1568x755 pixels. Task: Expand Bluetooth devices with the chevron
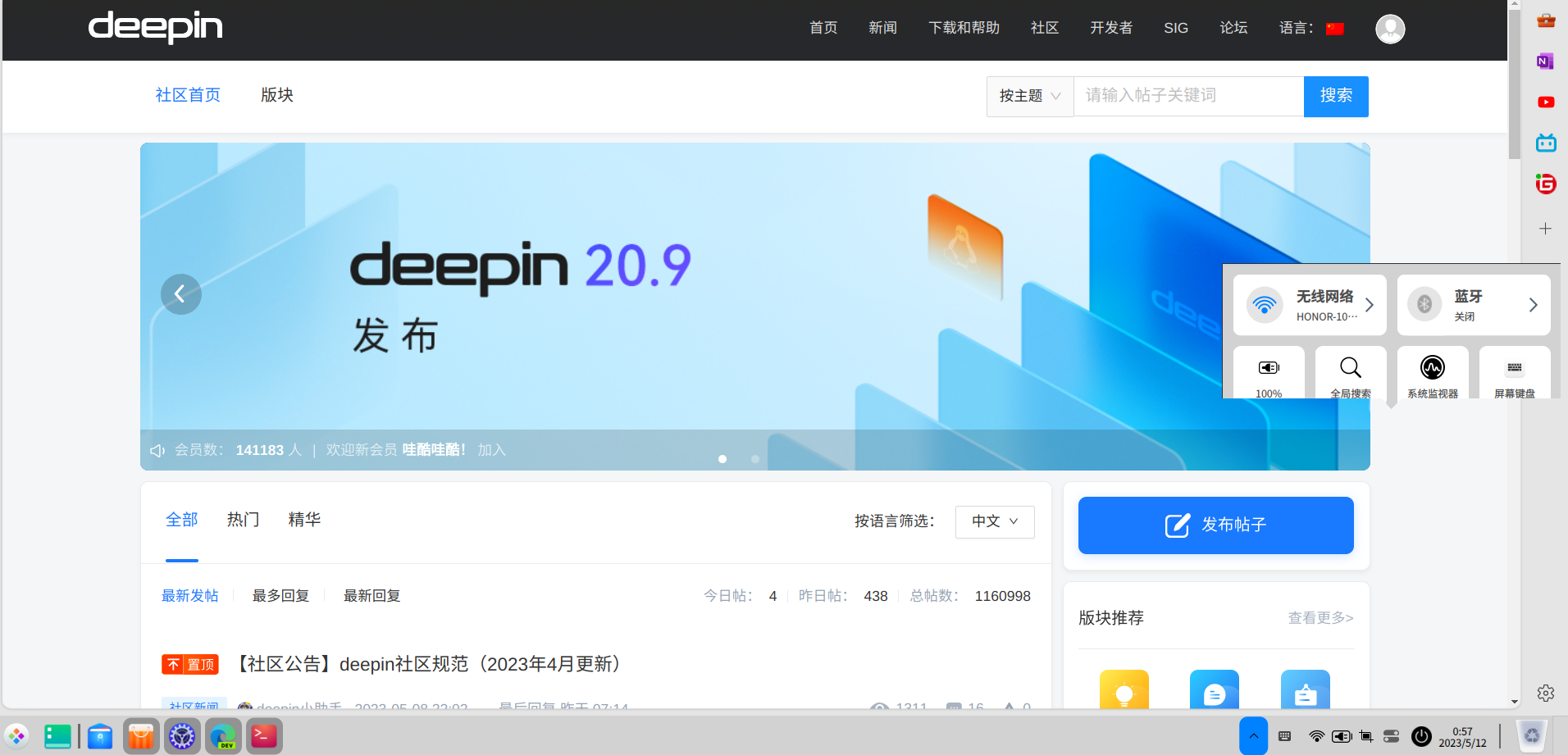pos(1533,305)
